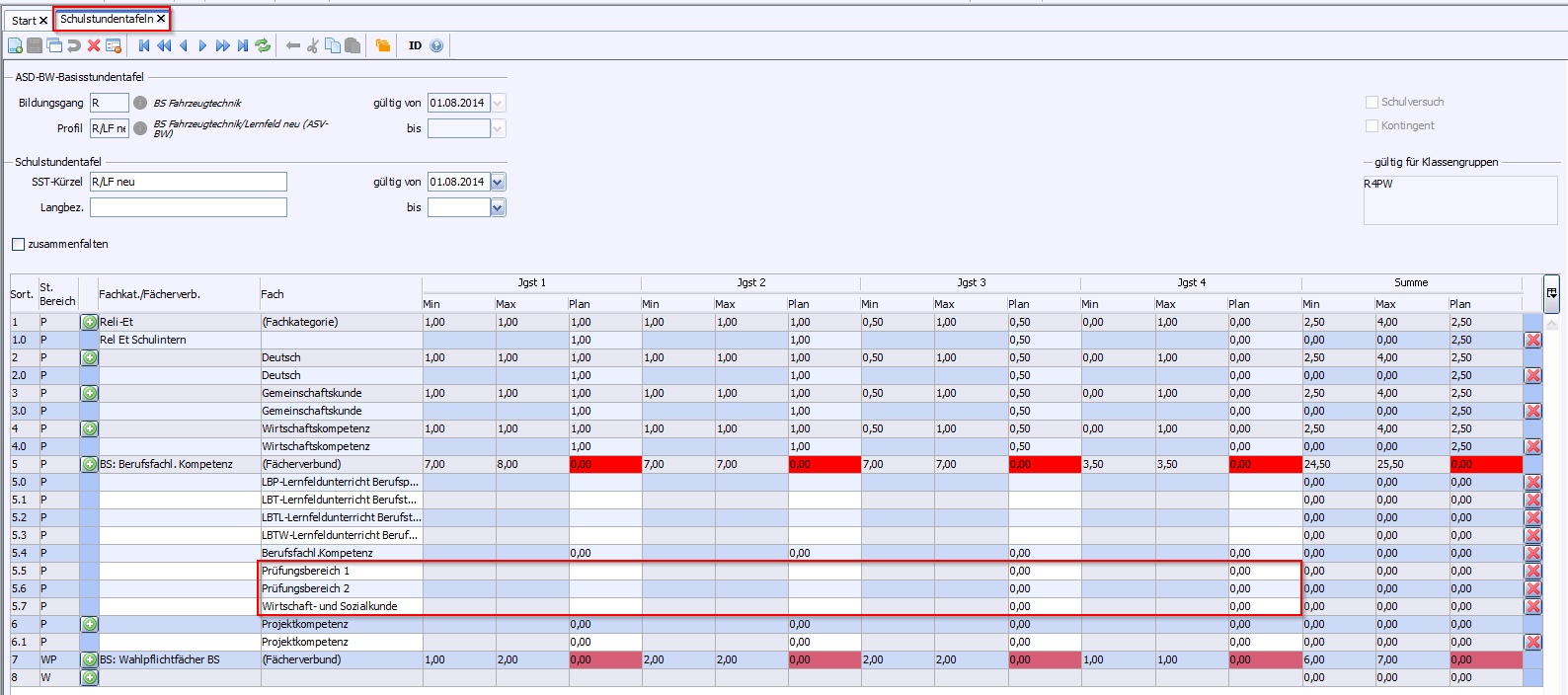Open help with the blue question icon

pyautogui.click(x=436, y=45)
